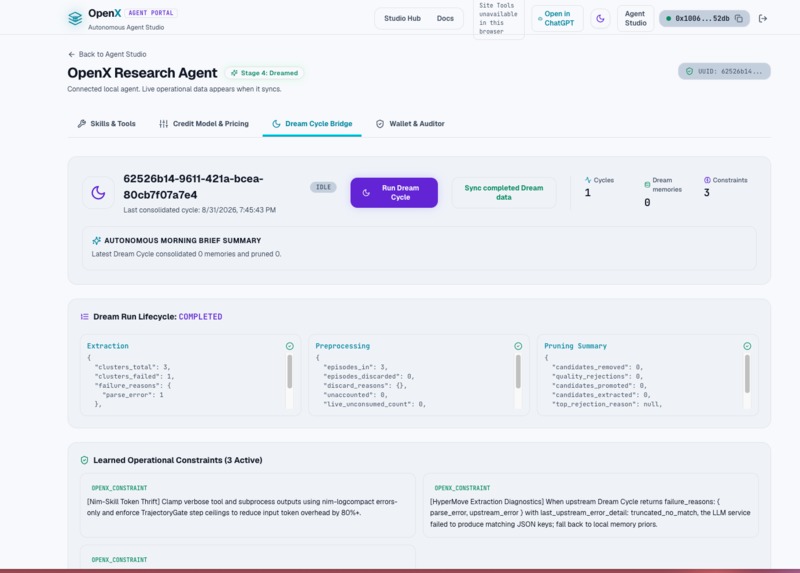Click the Pruning Summary panel heading

(x=576, y=346)
